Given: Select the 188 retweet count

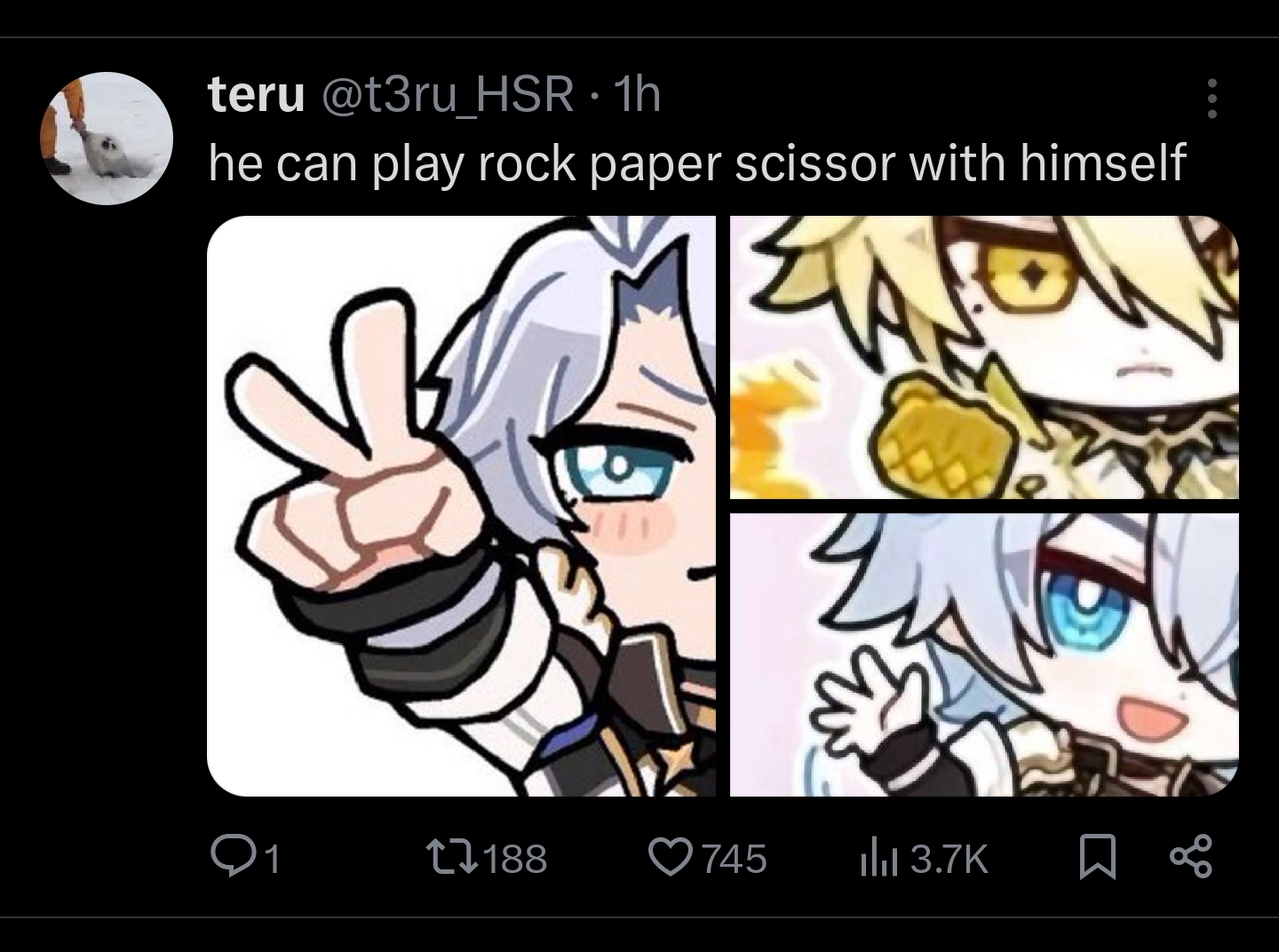Looking at the screenshot, I should pyautogui.click(x=516, y=859).
